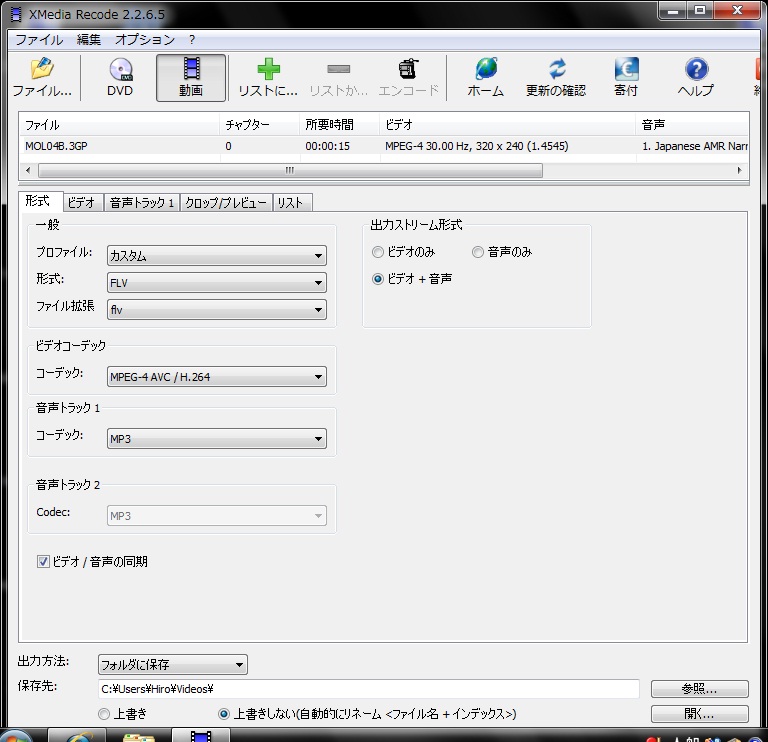Click the green plus Add to list icon
This screenshot has width=768, height=742.
click(x=268, y=70)
